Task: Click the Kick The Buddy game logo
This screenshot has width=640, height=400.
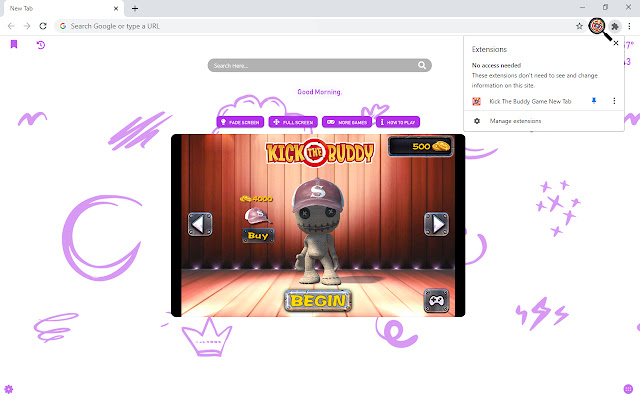Action: [320, 153]
